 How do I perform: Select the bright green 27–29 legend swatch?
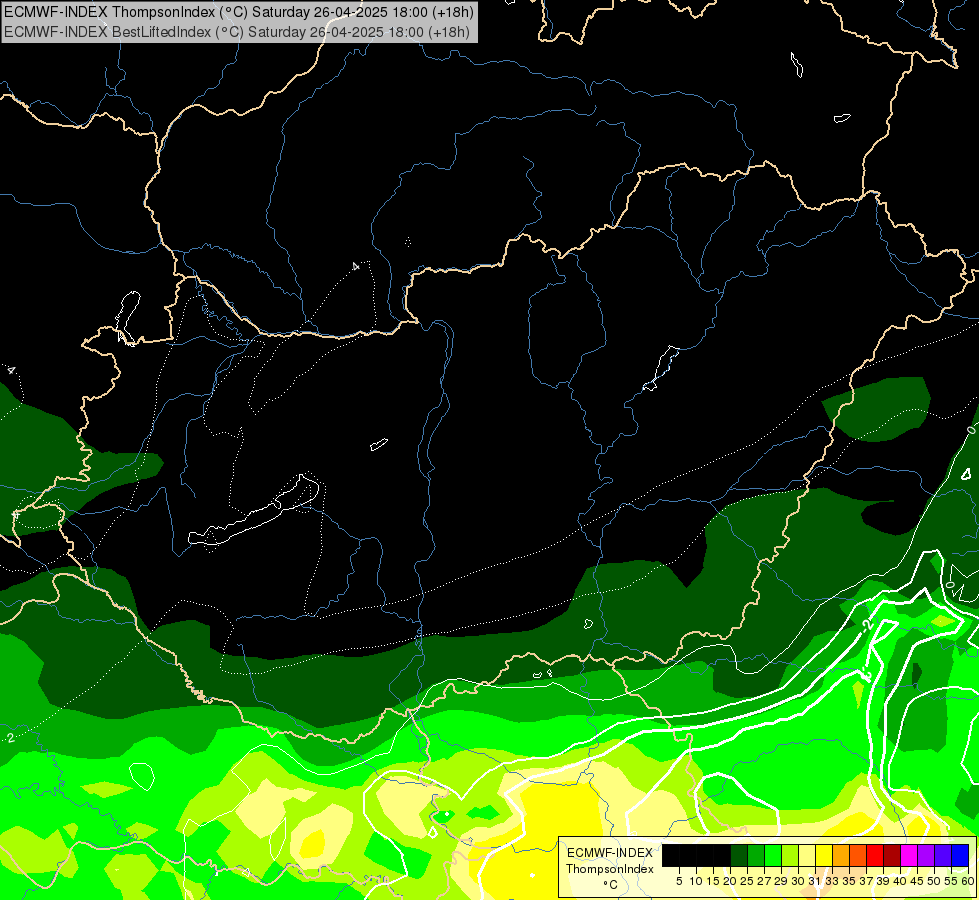(773, 855)
